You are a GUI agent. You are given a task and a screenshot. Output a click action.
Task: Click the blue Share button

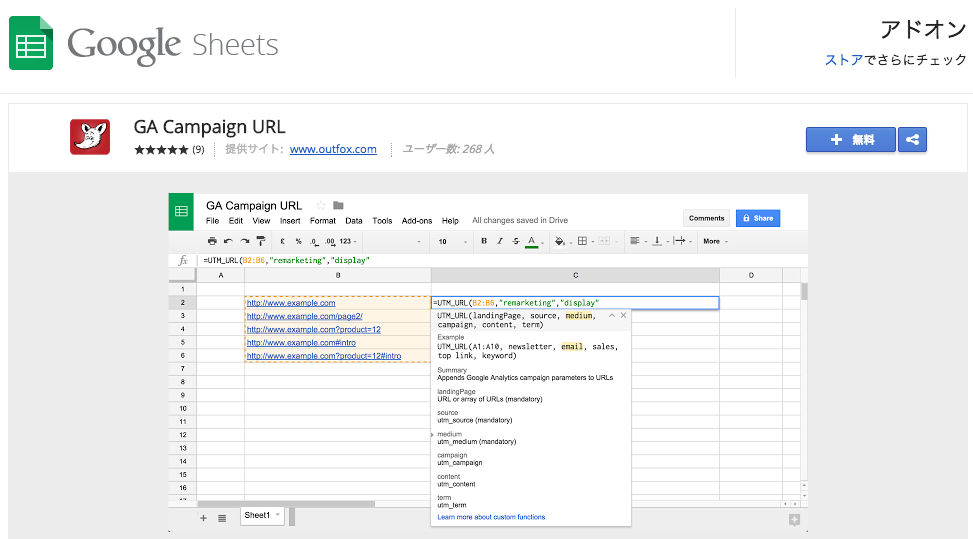(758, 218)
